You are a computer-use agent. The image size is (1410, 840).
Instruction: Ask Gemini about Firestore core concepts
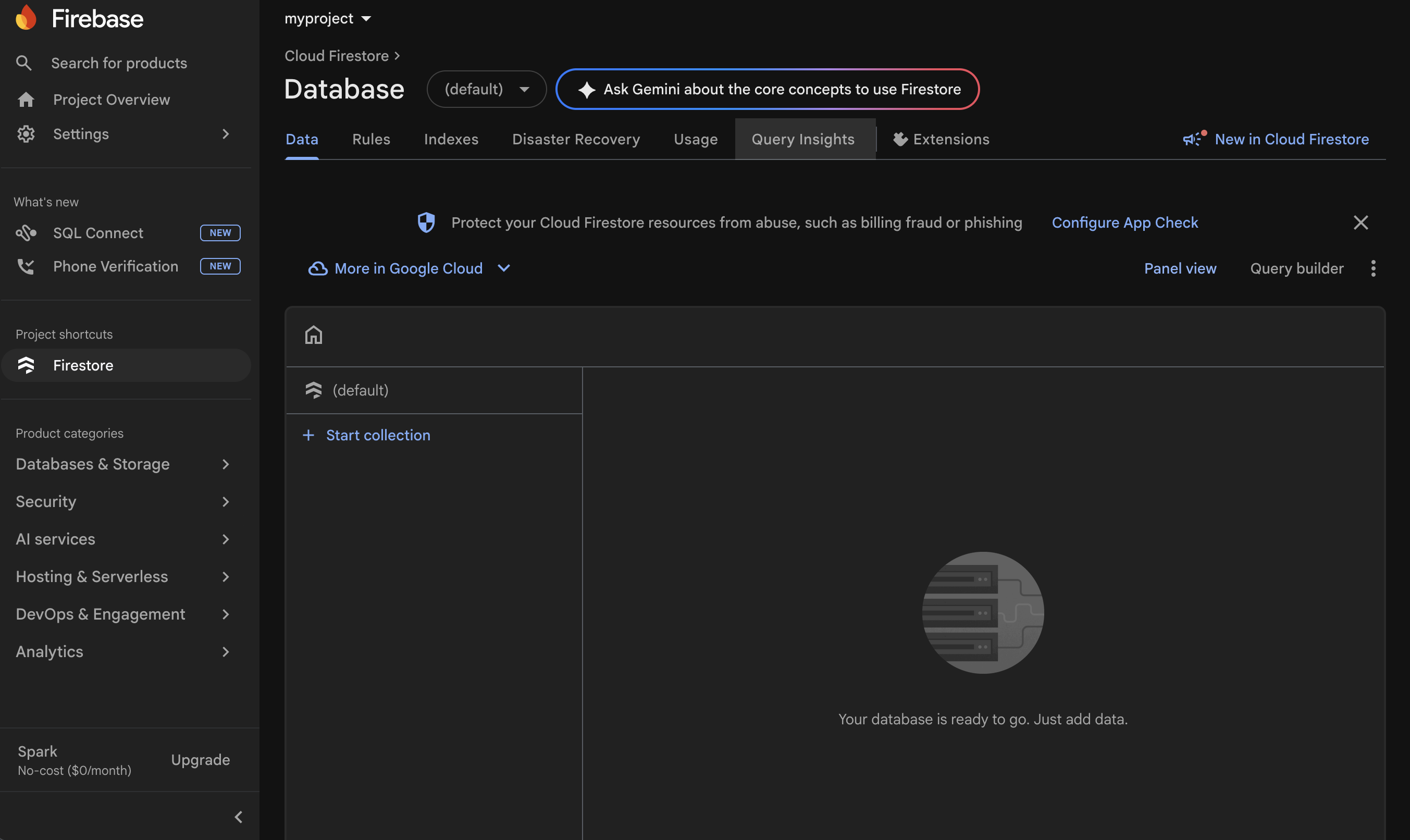767,89
